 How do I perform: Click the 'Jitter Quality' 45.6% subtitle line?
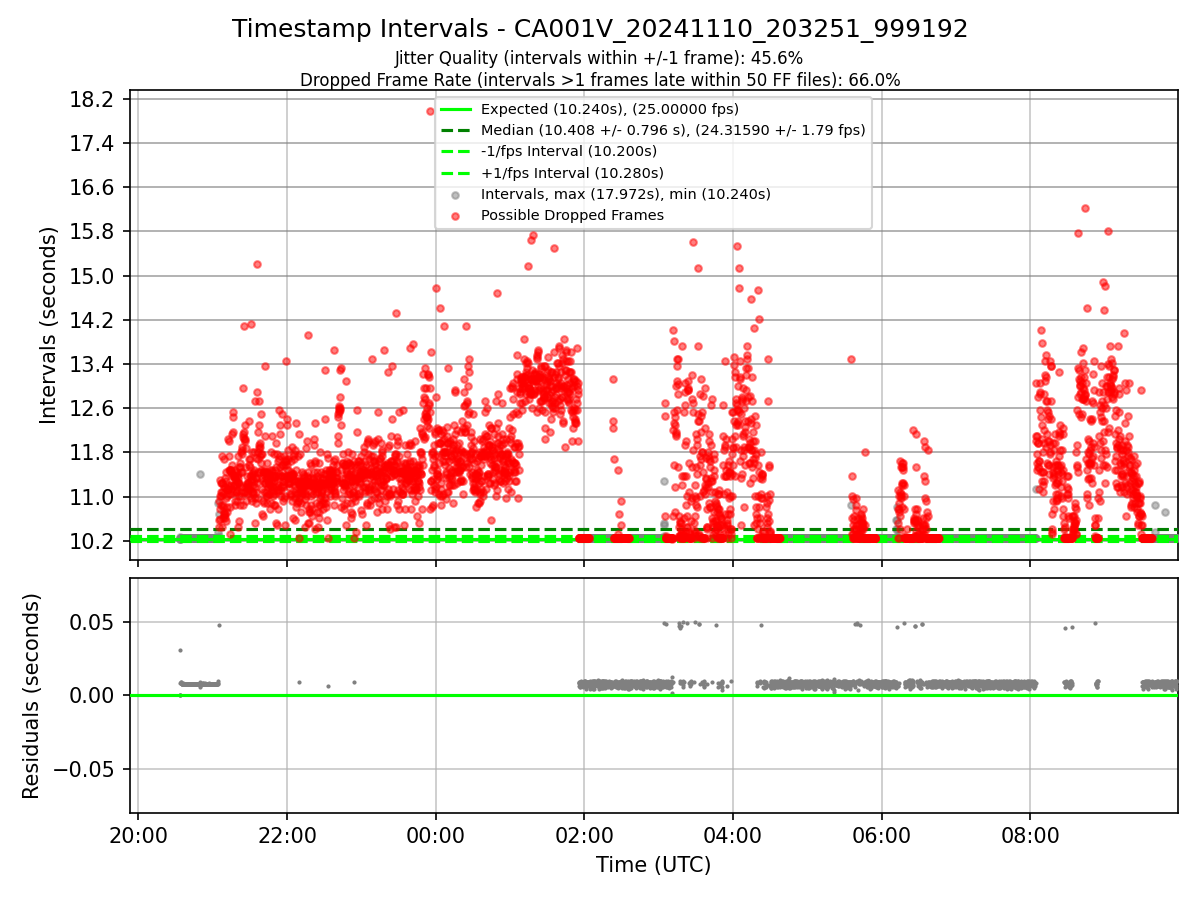[600, 58]
